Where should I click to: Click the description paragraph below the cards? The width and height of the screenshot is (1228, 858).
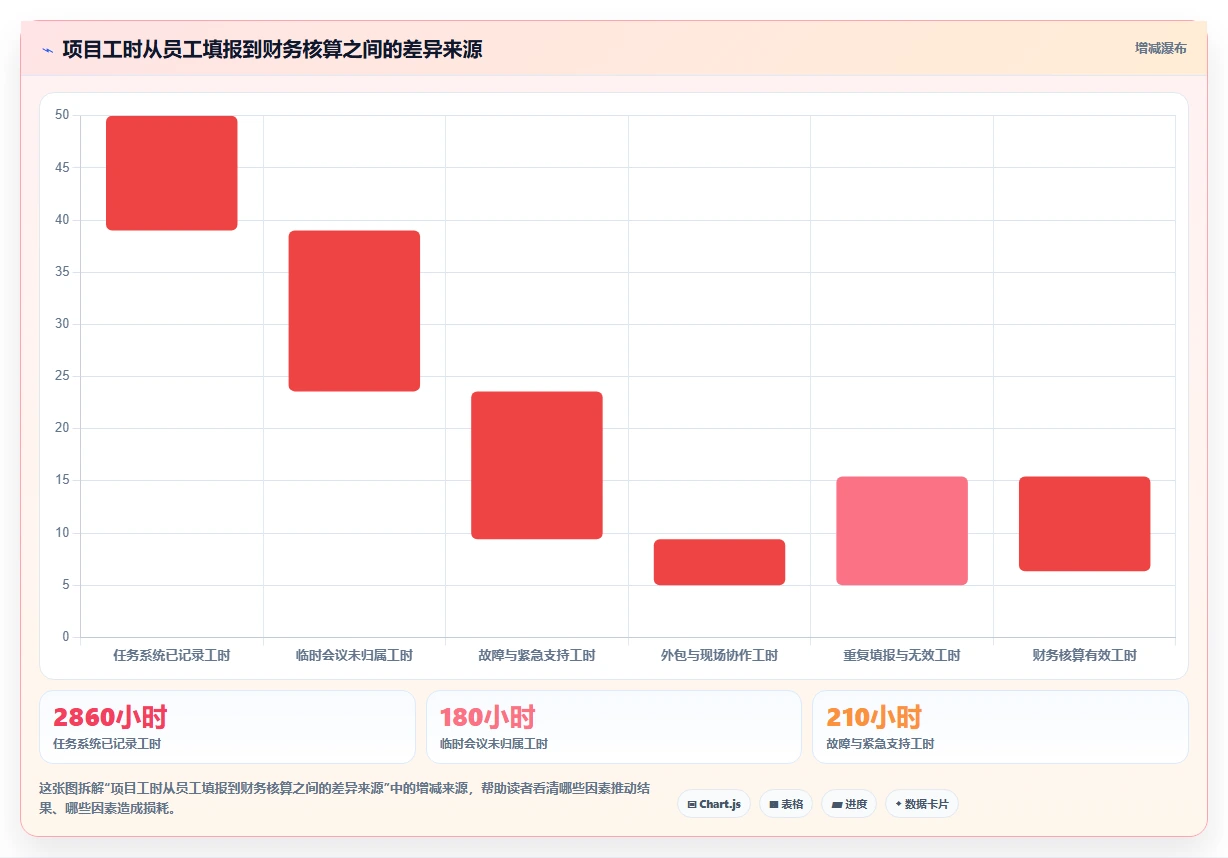point(345,798)
